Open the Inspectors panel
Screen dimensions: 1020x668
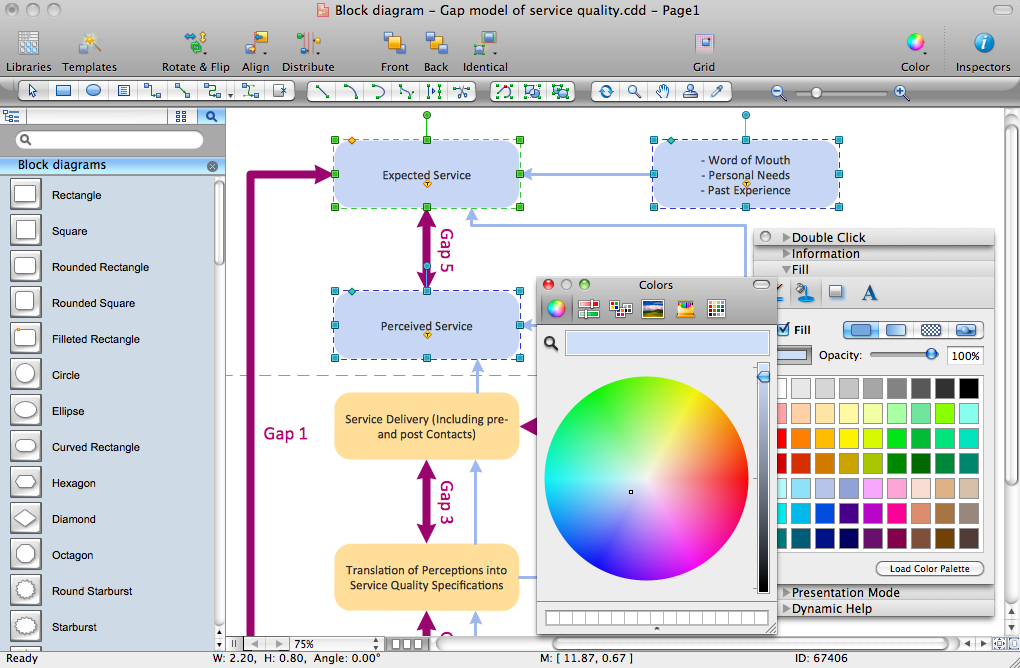pos(983,51)
